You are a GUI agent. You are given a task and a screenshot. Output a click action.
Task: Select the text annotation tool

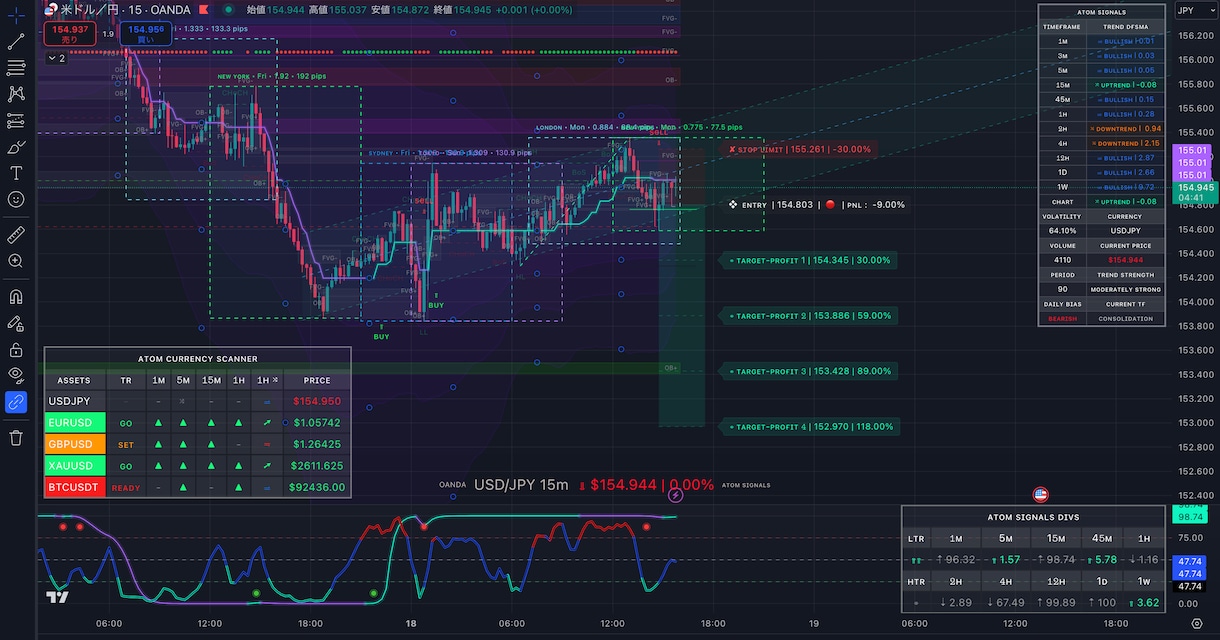(x=16, y=173)
